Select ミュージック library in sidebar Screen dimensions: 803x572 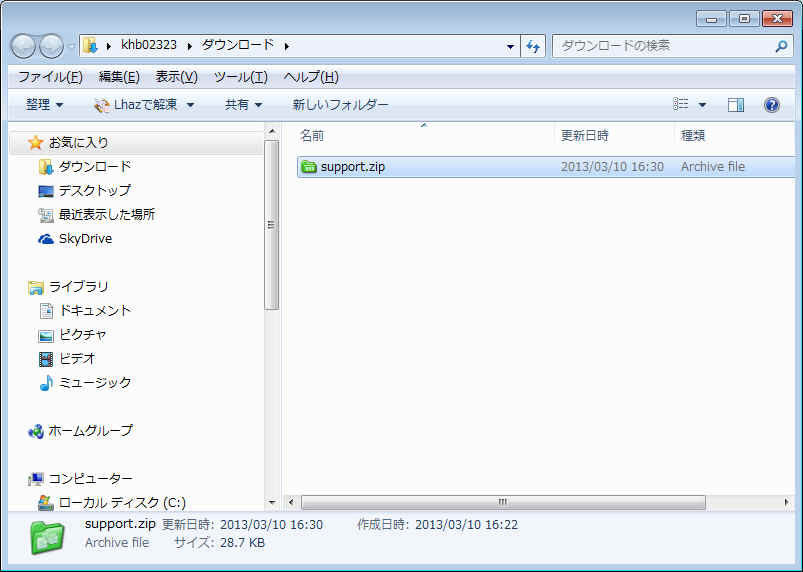click(95, 383)
